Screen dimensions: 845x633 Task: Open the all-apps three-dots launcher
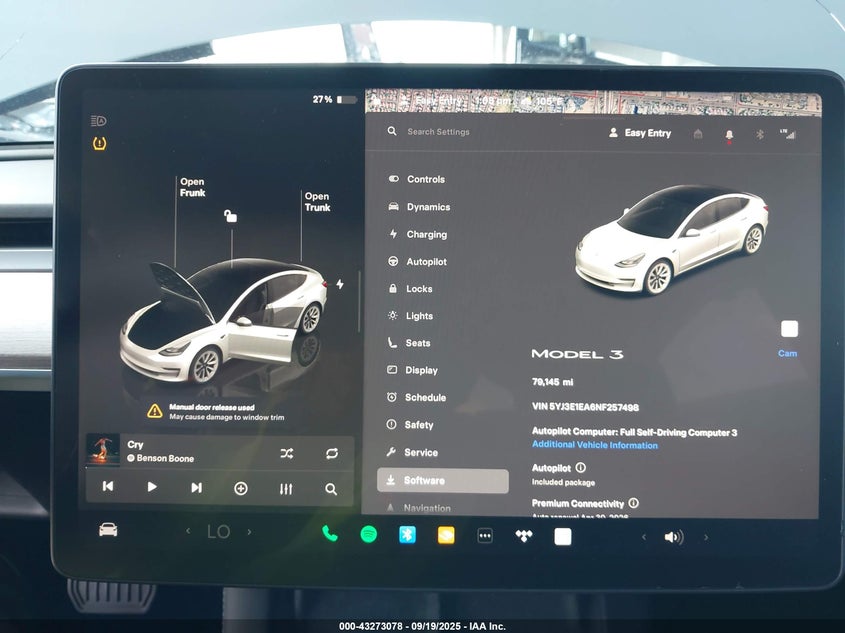click(x=485, y=536)
